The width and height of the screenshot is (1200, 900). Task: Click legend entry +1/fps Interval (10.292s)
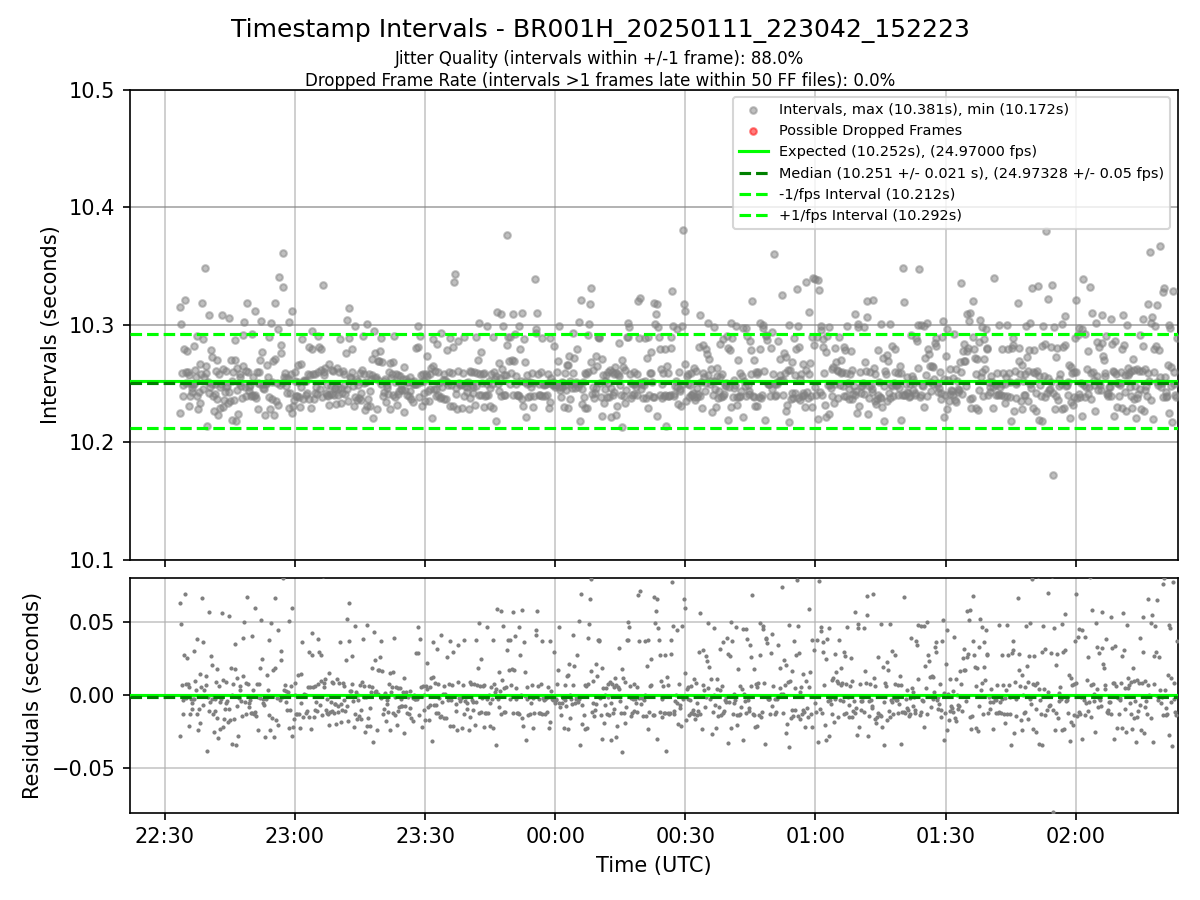870,215
